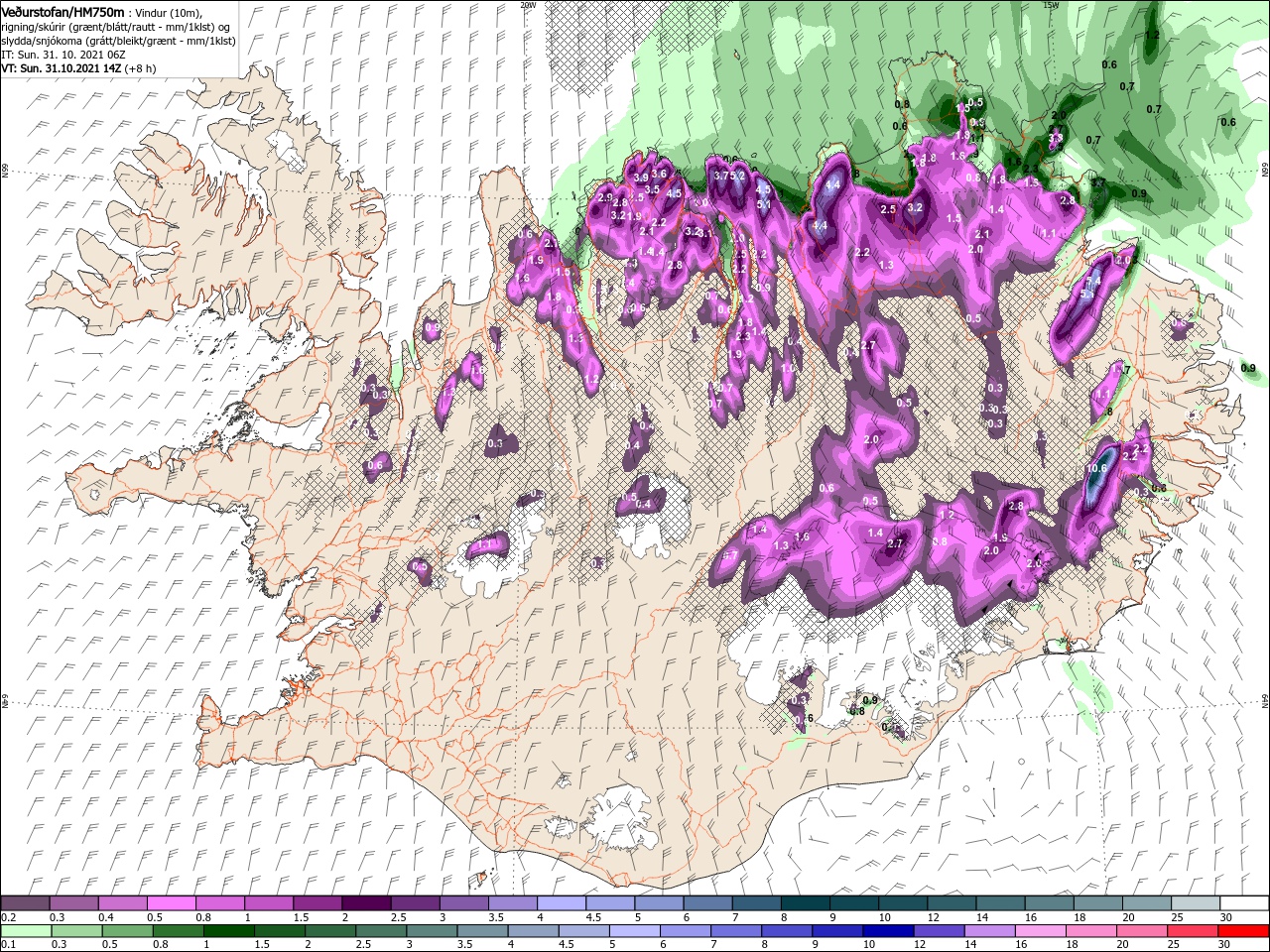
Task: Pick the rain scale swatch labeled 8
Action: 788,931
